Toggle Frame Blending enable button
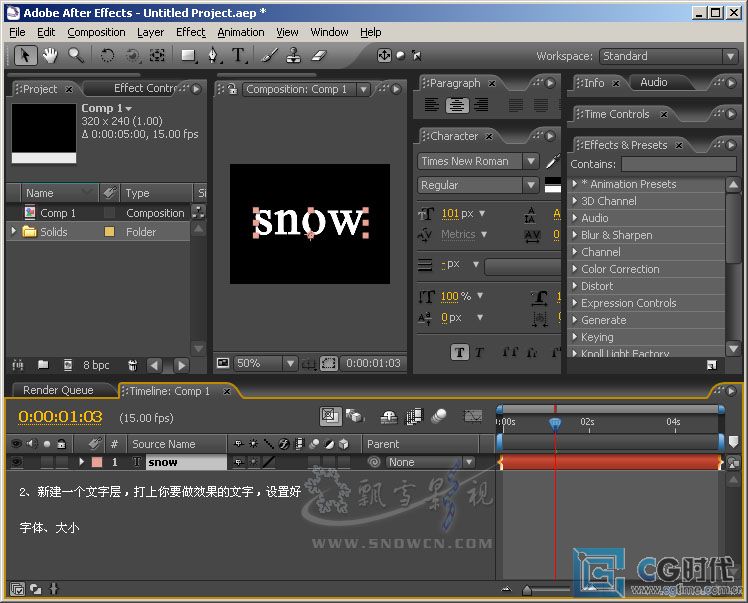This screenshot has width=748, height=603. (414, 416)
